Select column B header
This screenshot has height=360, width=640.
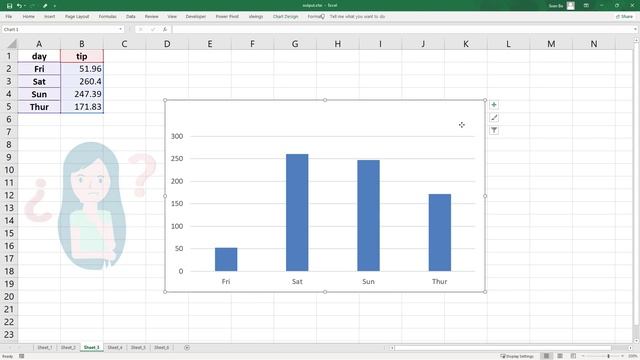point(82,44)
